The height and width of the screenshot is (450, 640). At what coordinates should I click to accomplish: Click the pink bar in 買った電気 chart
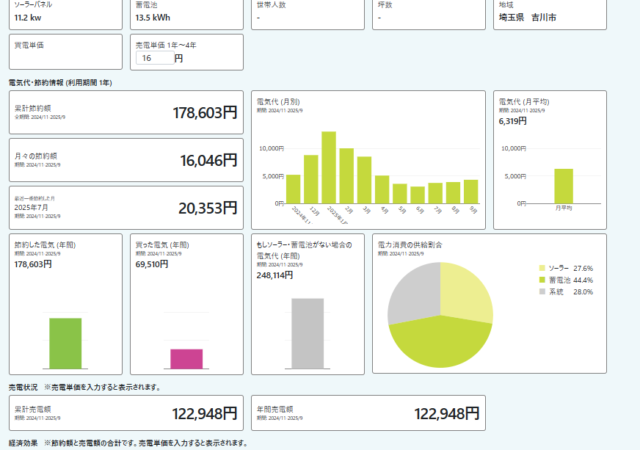(x=186, y=358)
